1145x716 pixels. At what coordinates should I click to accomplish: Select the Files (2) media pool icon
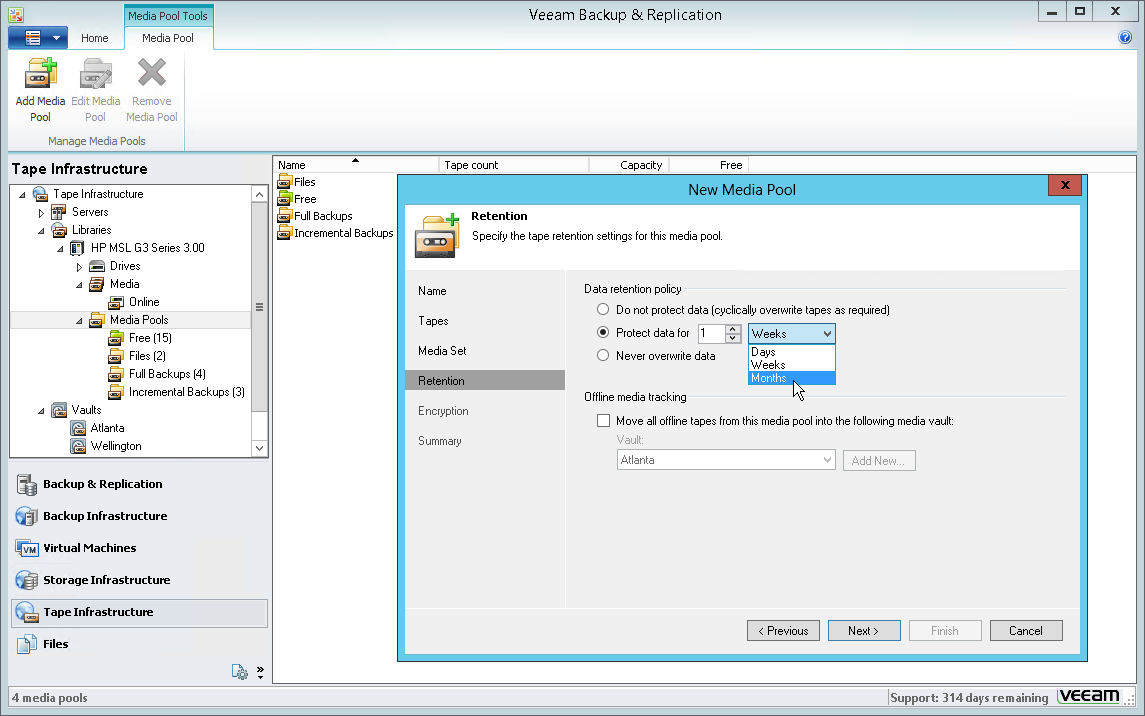point(115,356)
